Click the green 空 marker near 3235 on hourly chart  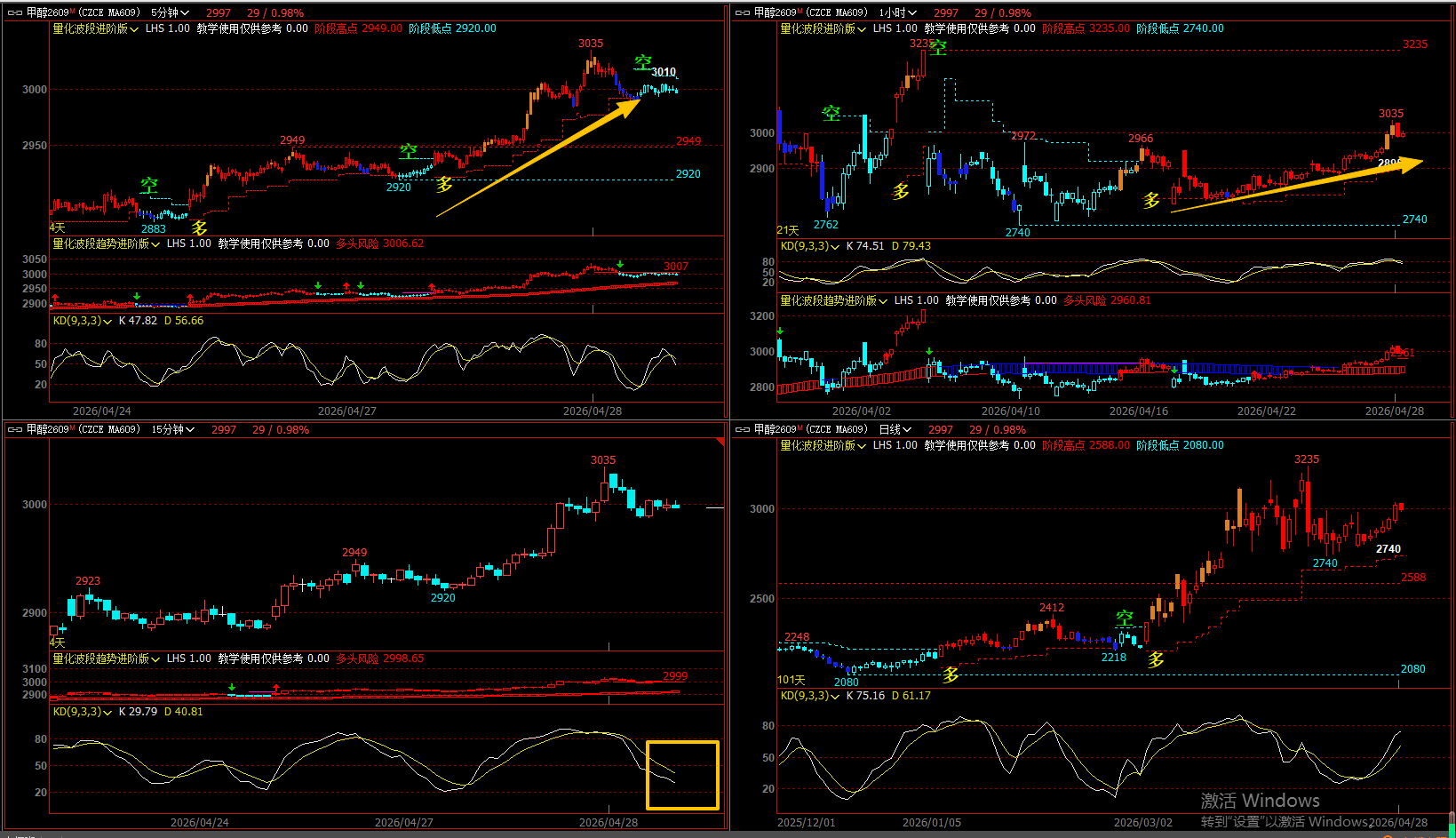click(x=938, y=48)
